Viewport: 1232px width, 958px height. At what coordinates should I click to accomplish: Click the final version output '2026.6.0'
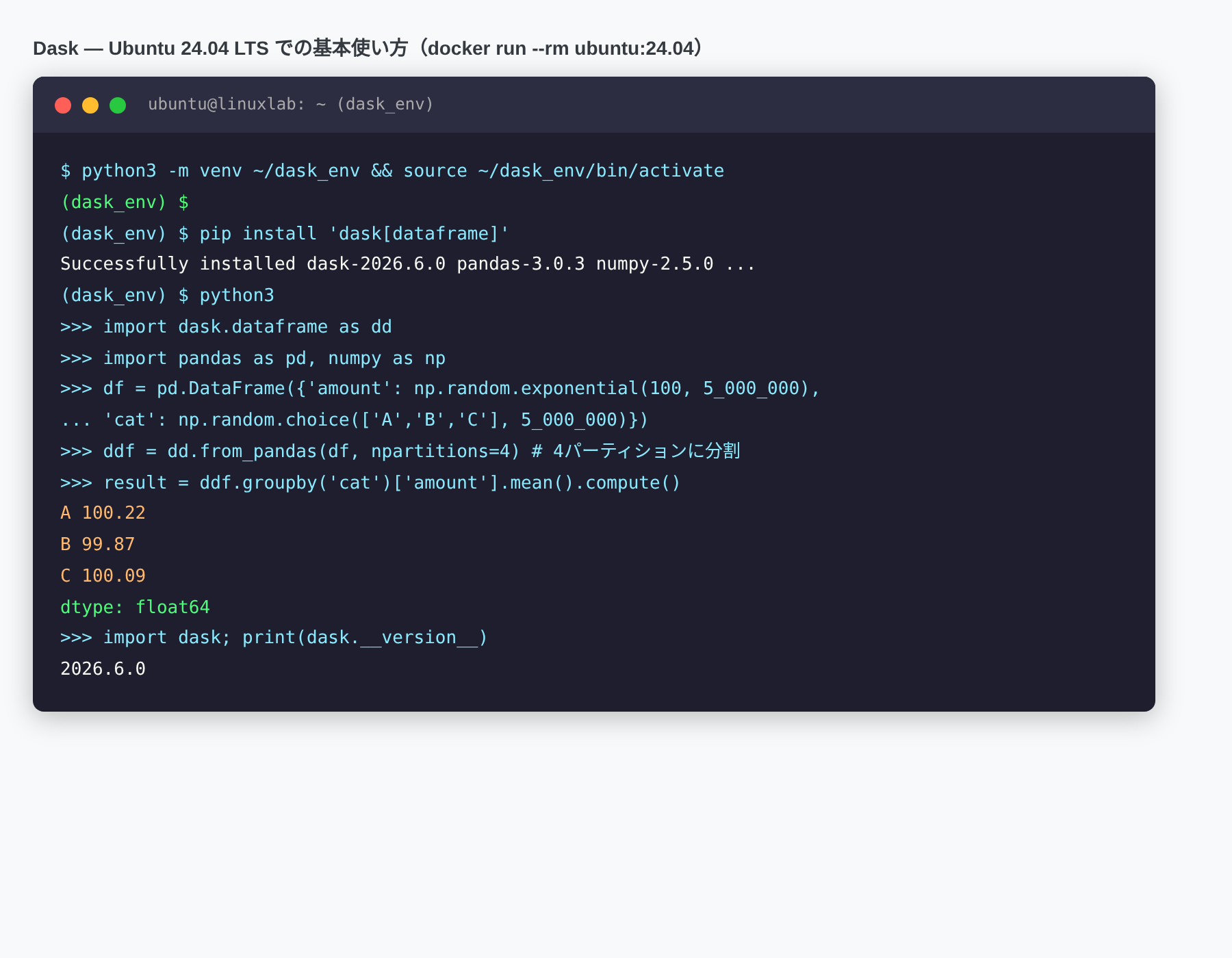(103, 669)
